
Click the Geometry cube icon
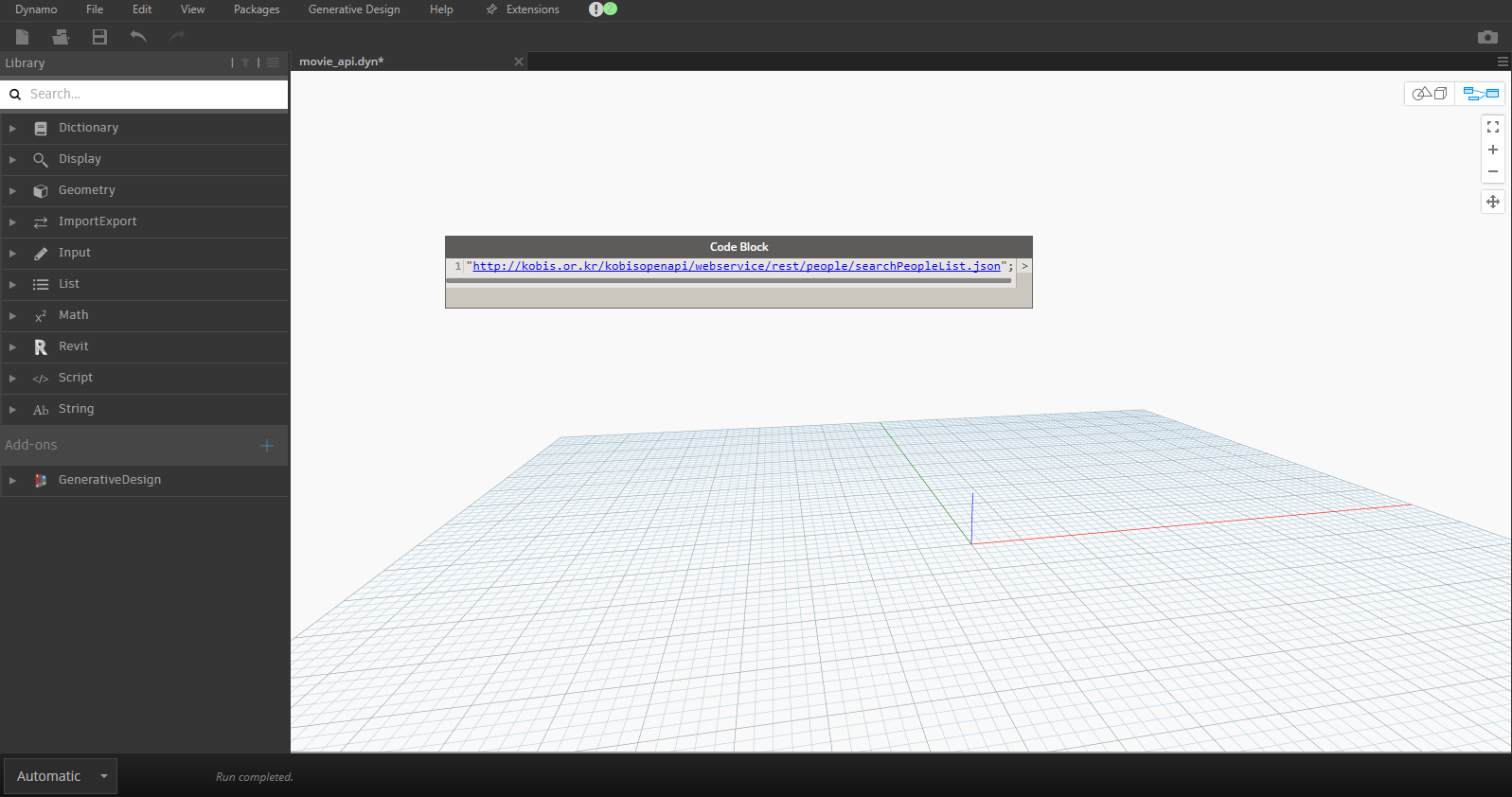click(41, 191)
